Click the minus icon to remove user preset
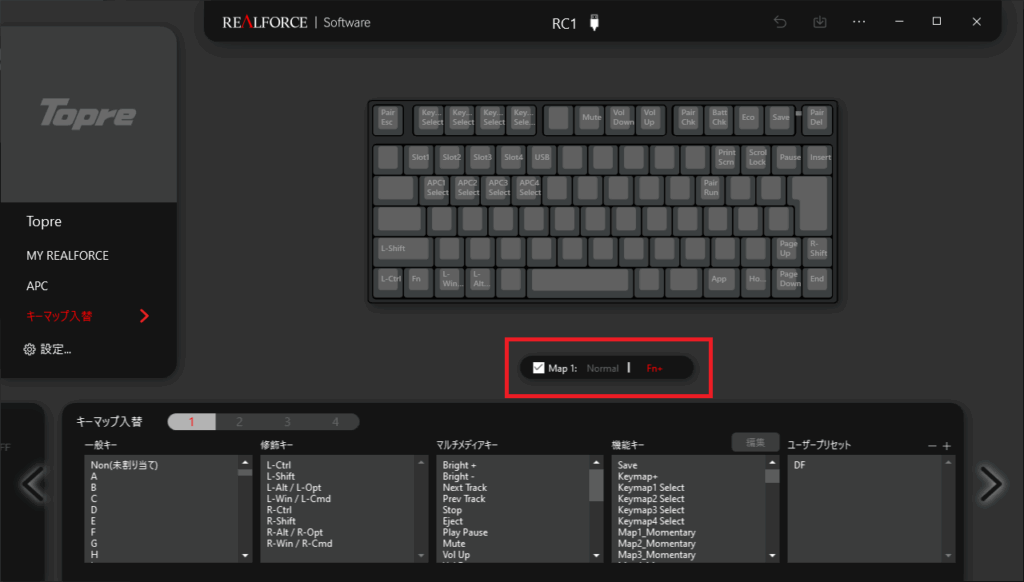 pyautogui.click(x=932, y=445)
